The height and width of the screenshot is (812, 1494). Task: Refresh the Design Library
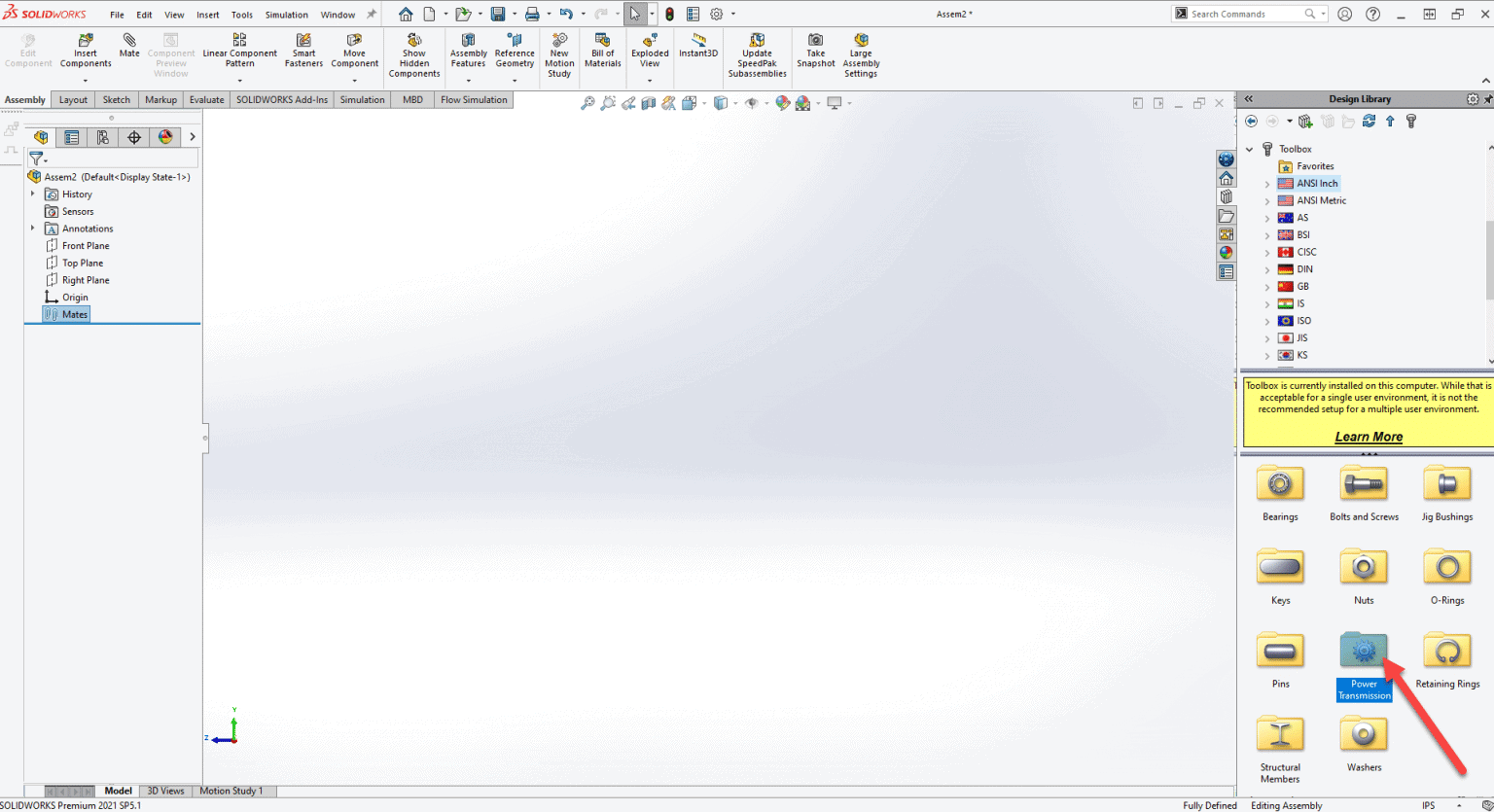[x=1369, y=121]
